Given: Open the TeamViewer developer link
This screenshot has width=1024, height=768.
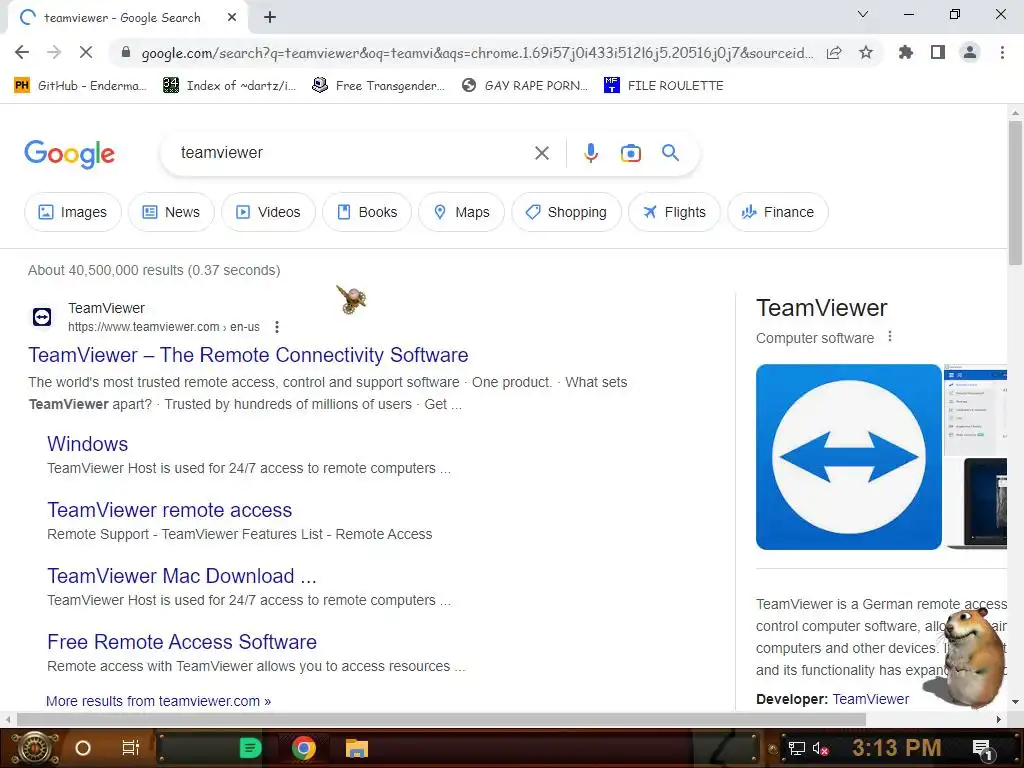Looking at the screenshot, I should (871, 699).
